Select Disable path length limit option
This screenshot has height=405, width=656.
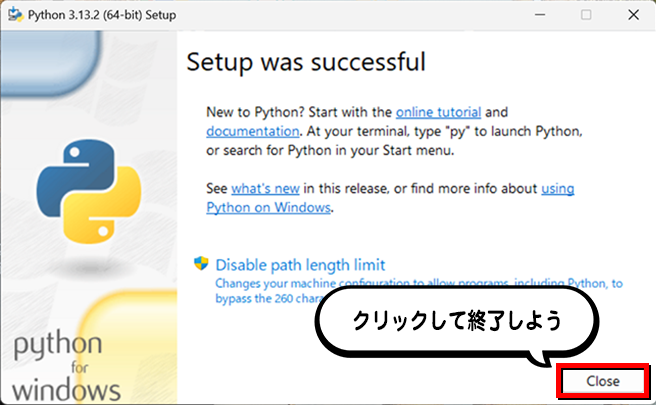coord(300,265)
